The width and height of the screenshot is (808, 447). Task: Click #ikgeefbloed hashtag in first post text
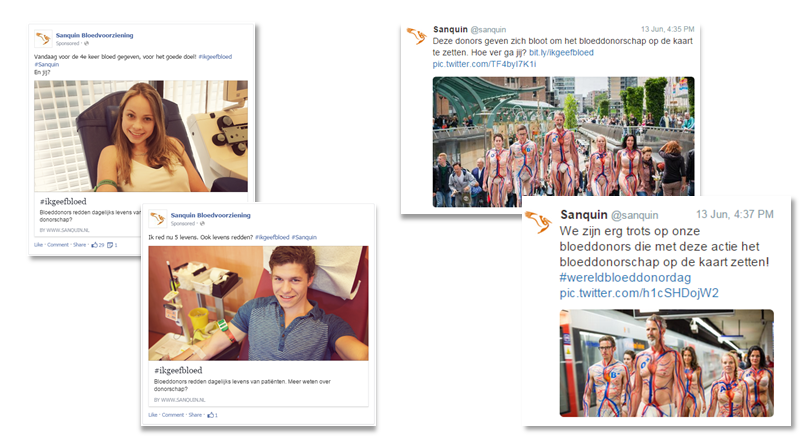pyautogui.click(x=215, y=57)
